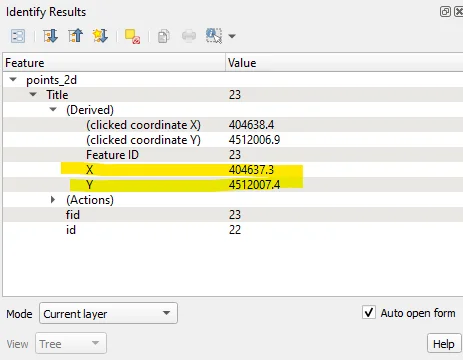The height and width of the screenshot is (360, 463).
Task: Collapse the (Derived) node
Action: 53,109
